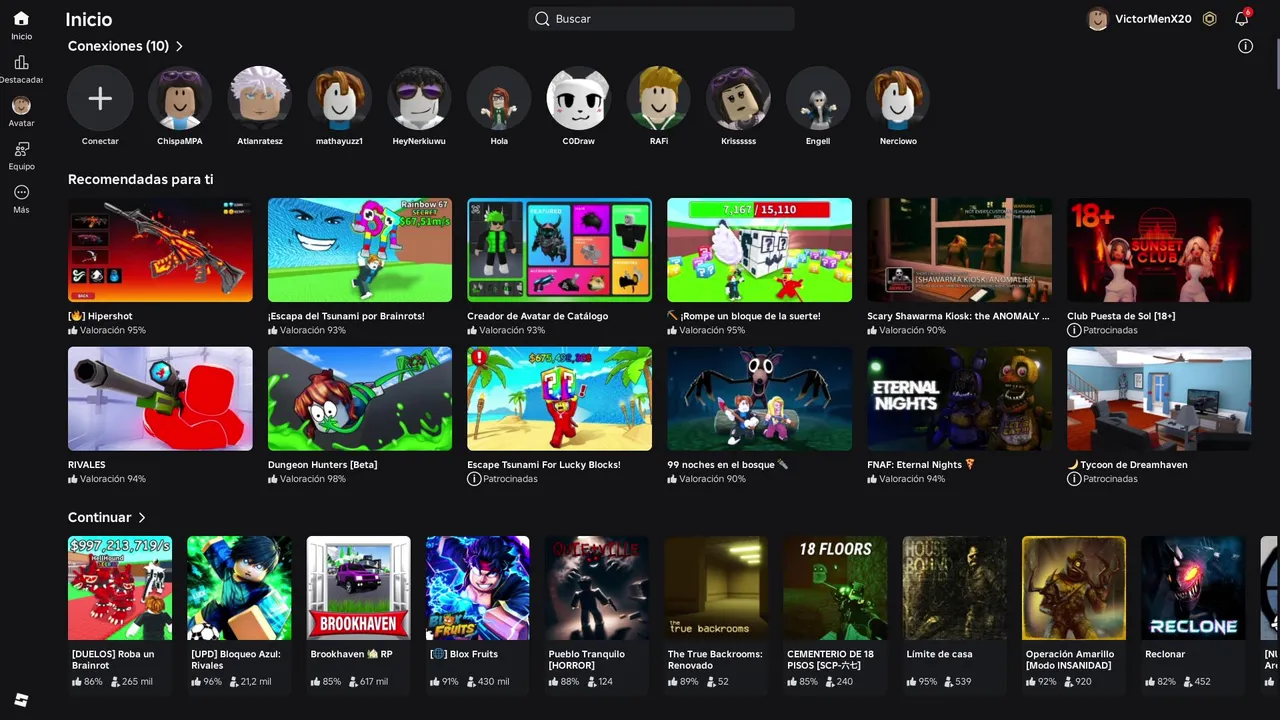Open FNAF: Eternal Nights thumbnail
1280x720 pixels.
pos(959,399)
